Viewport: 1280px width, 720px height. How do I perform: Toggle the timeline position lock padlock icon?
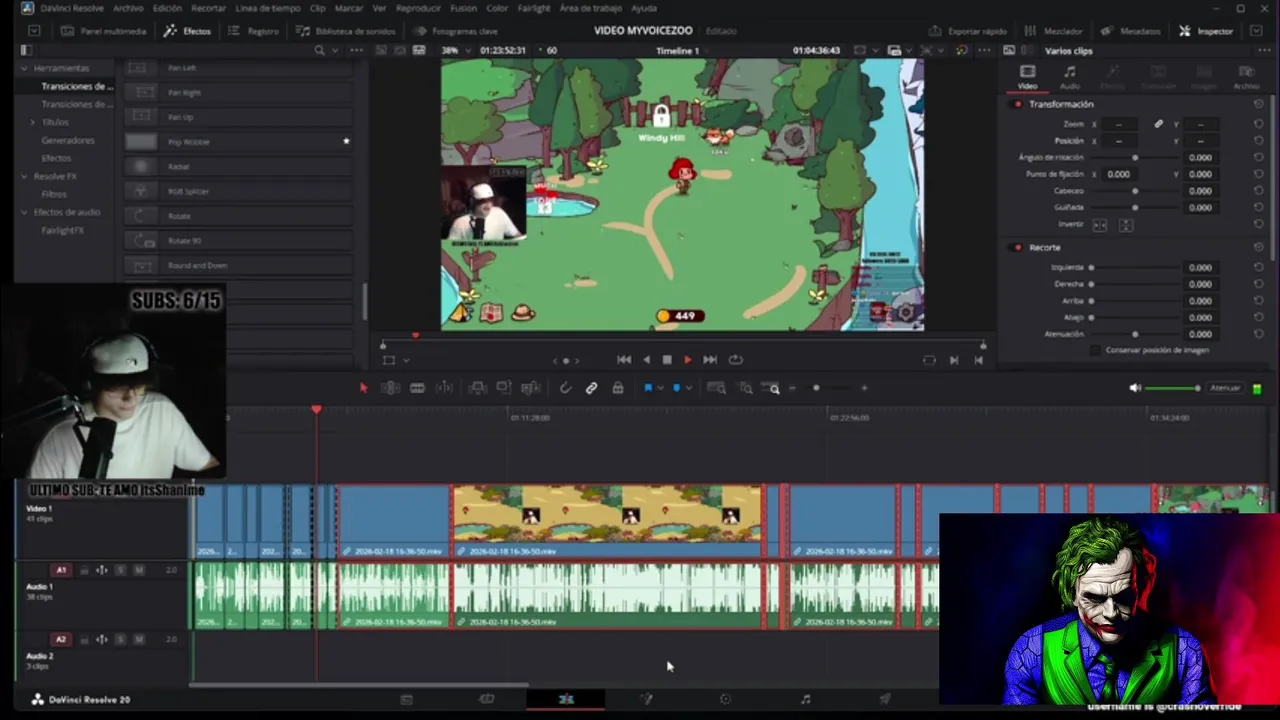point(618,388)
